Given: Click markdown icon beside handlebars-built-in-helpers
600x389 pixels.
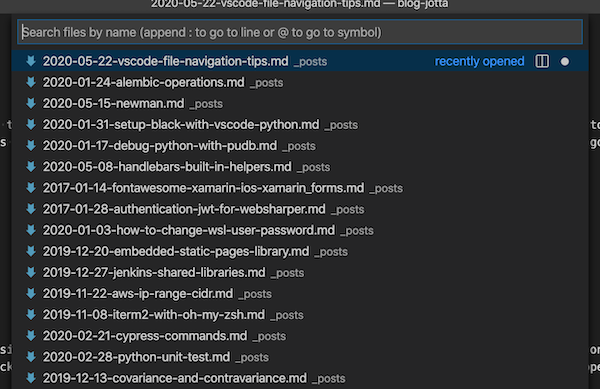Looking at the screenshot, I should pyautogui.click(x=31, y=166).
